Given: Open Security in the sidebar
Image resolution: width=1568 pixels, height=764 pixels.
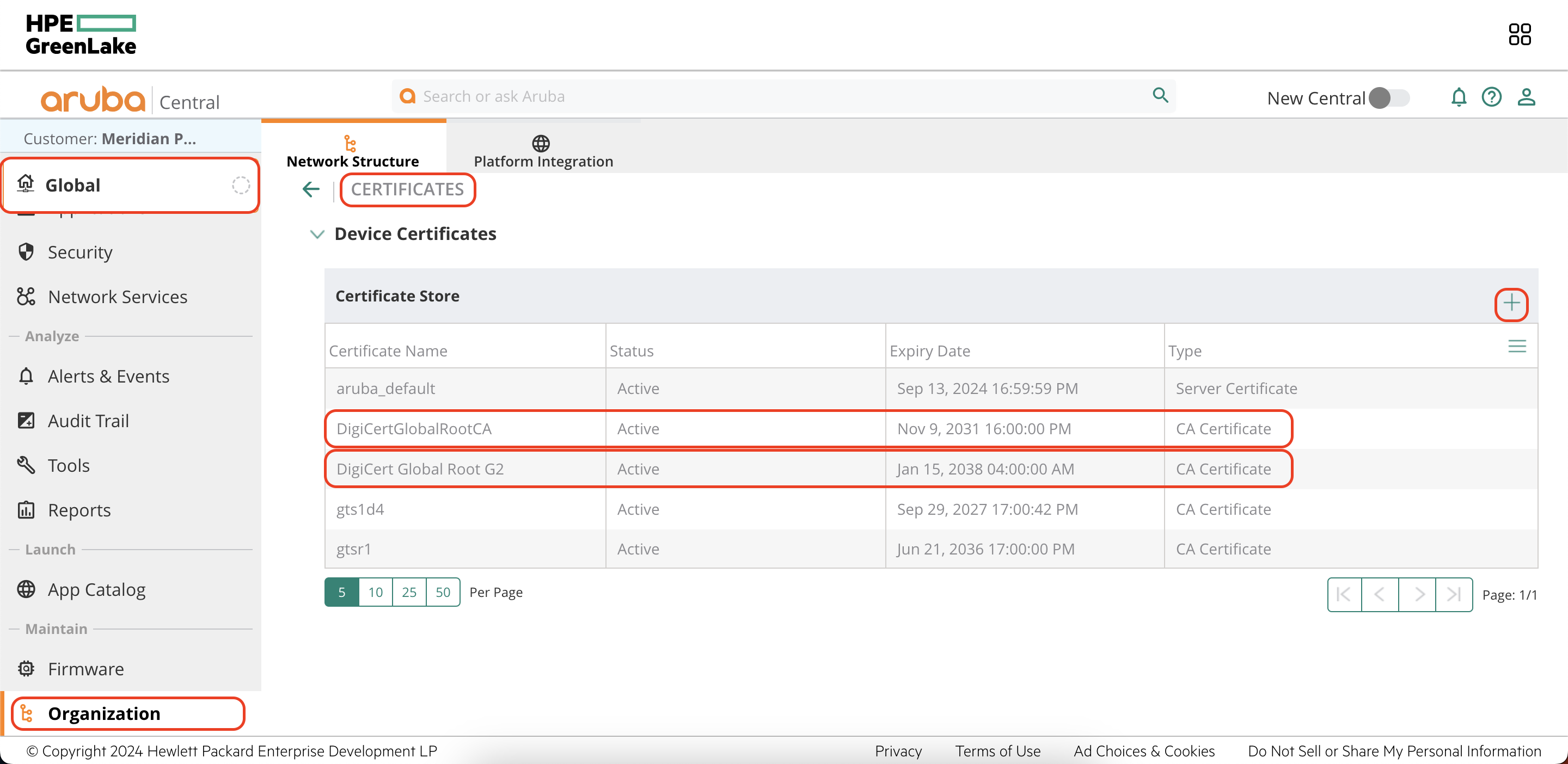Looking at the screenshot, I should (x=79, y=252).
